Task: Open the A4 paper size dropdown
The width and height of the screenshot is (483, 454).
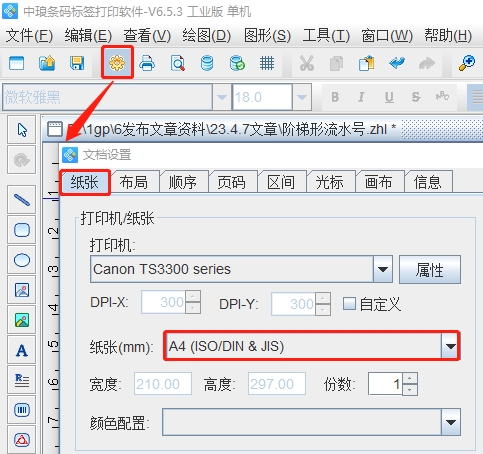Action: (x=451, y=346)
